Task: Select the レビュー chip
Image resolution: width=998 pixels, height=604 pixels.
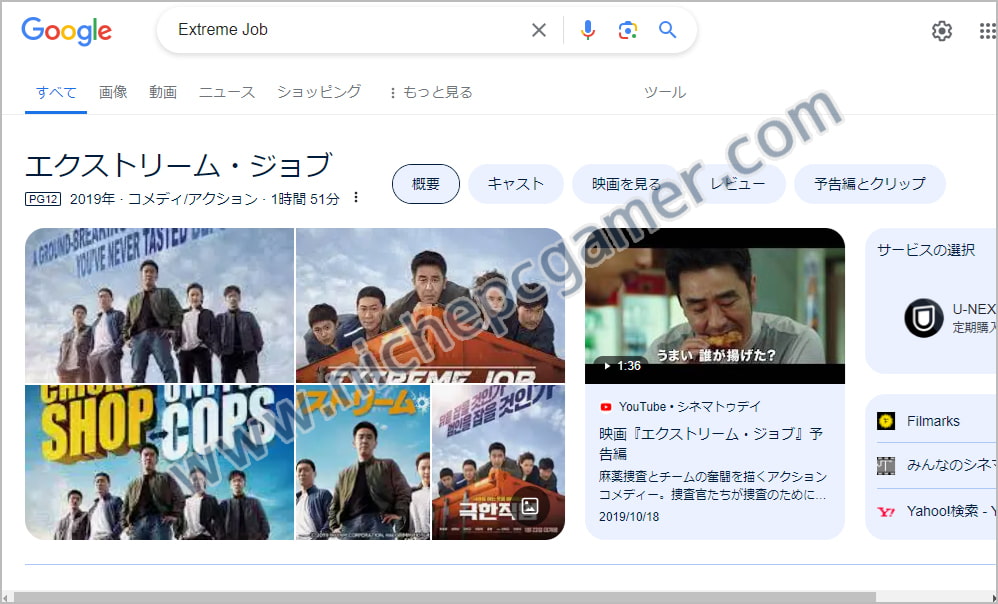Action: tap(737, 184)
